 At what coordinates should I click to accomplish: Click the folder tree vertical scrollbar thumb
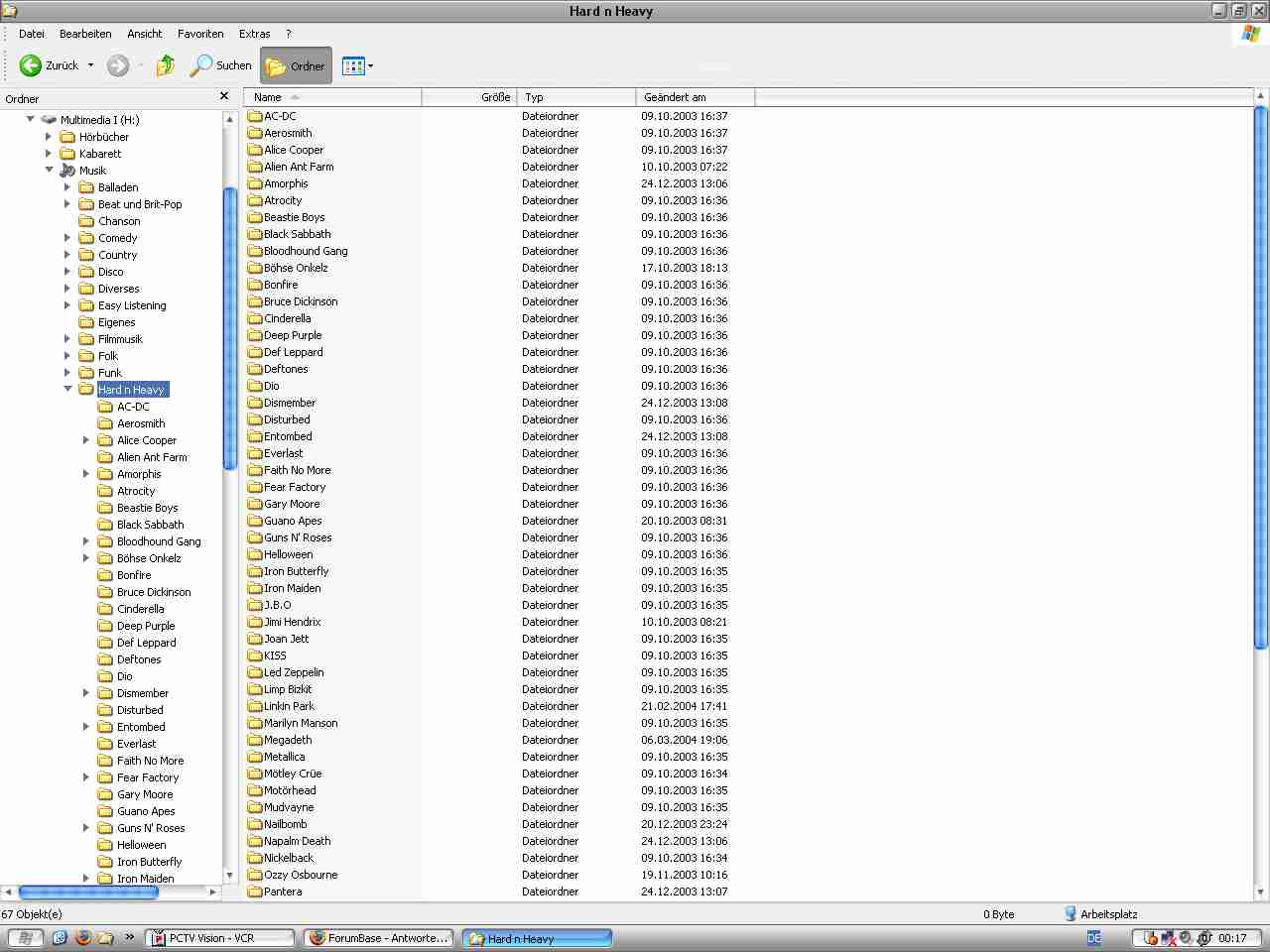229,327
